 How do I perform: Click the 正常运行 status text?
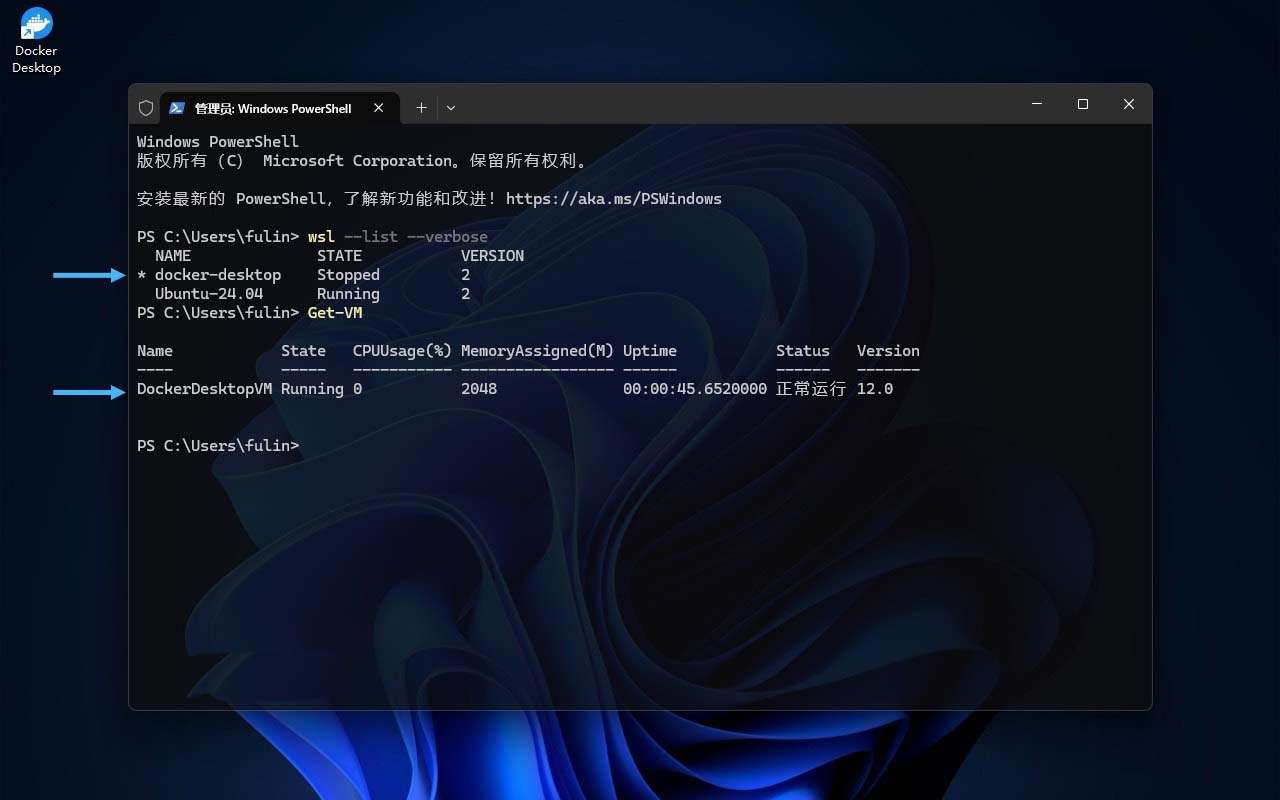tap(811, 389)
